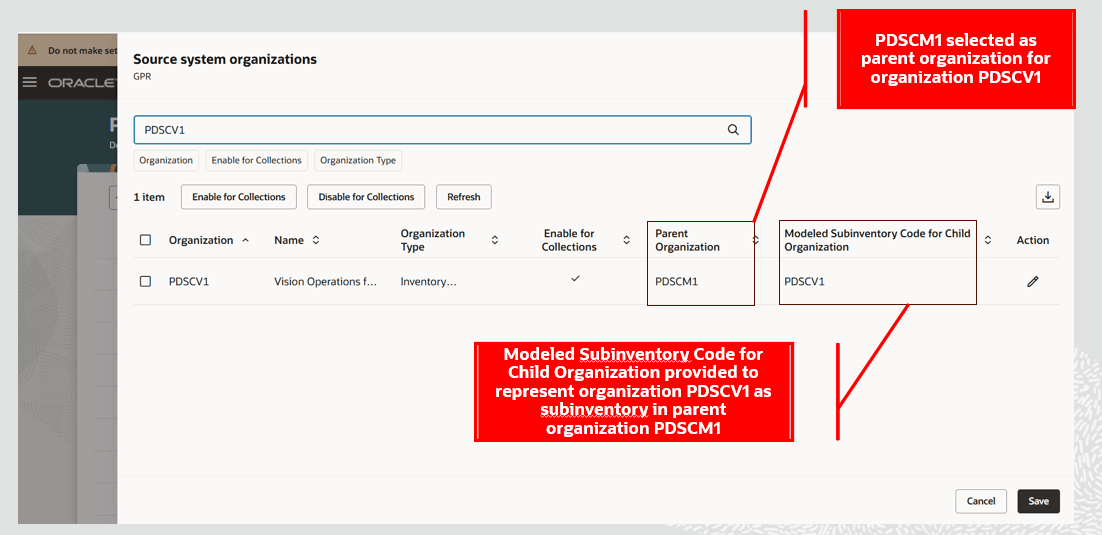Click the search field containing PDSCV1
Image resolution: width=1102 pixels, height=535 pixels.
click(443, 130)
